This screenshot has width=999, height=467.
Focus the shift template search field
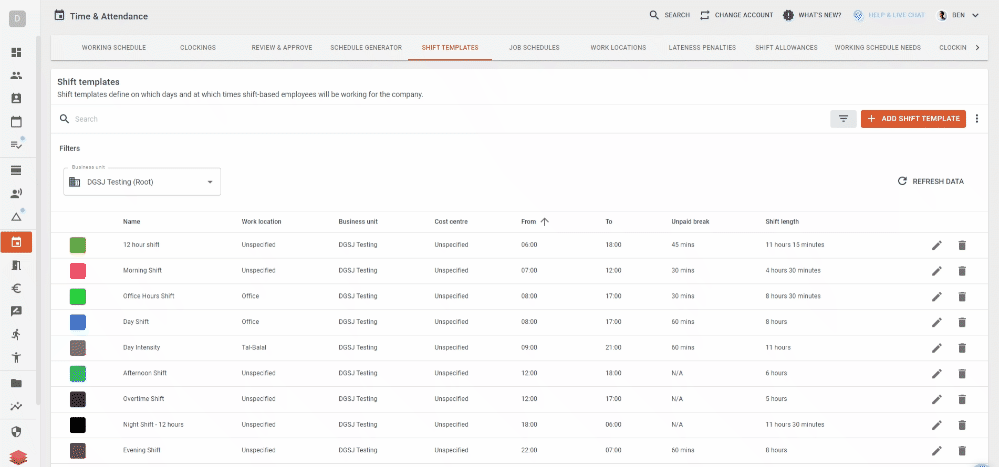point(440,119)
